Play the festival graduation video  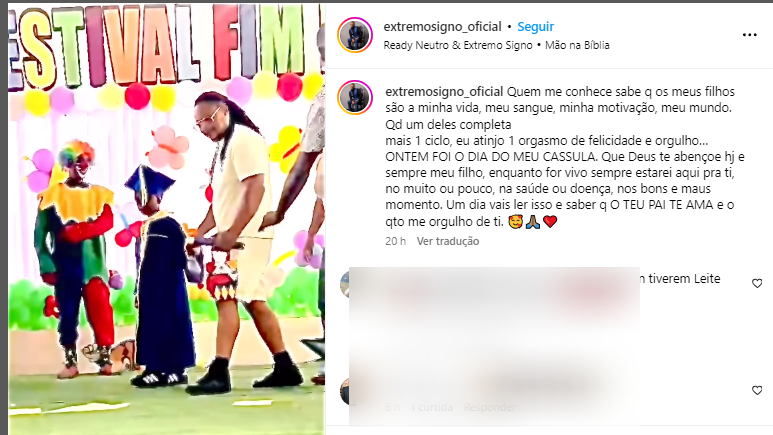(x=167, y=219)
